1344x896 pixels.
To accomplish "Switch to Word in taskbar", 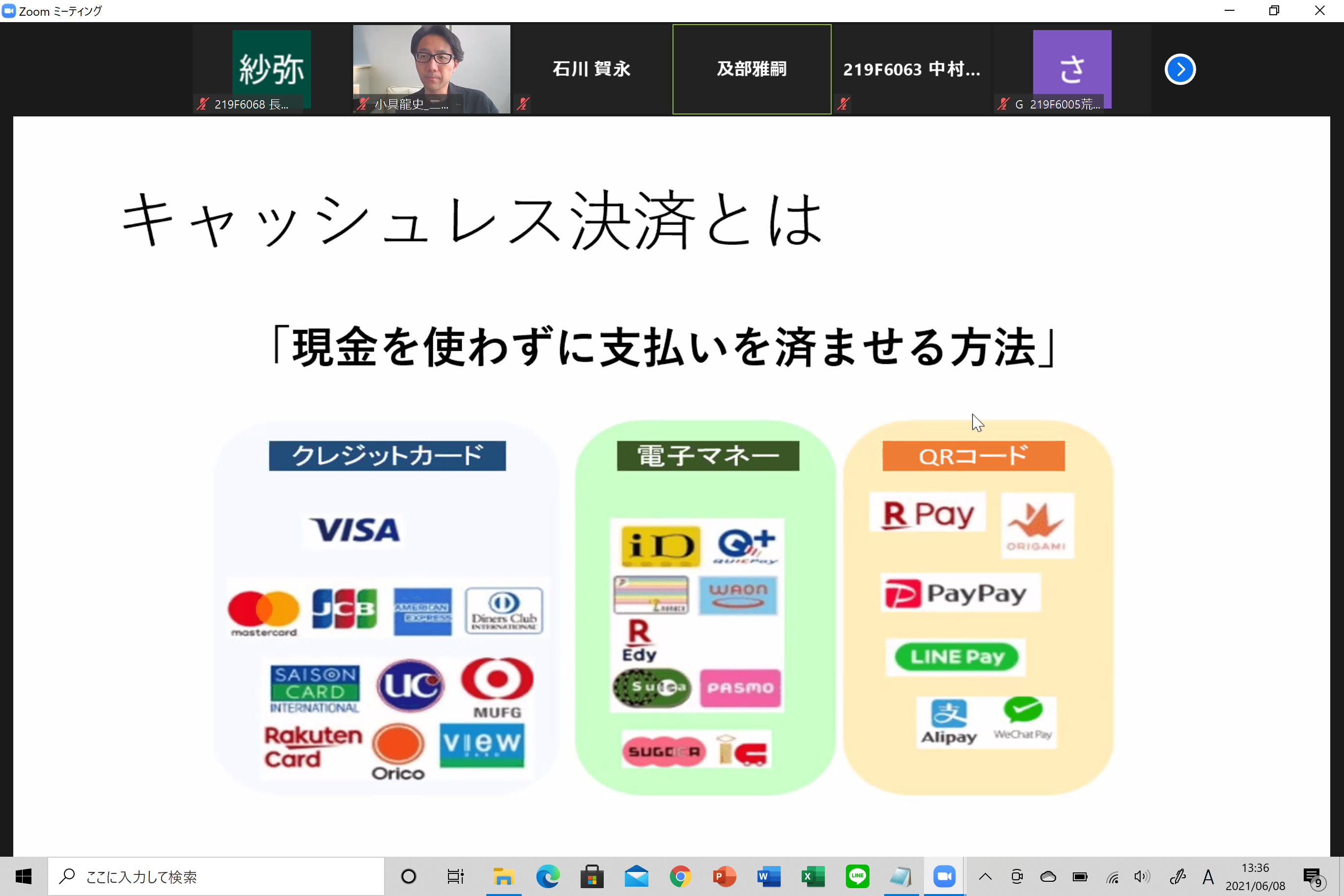I will (769, 876).
